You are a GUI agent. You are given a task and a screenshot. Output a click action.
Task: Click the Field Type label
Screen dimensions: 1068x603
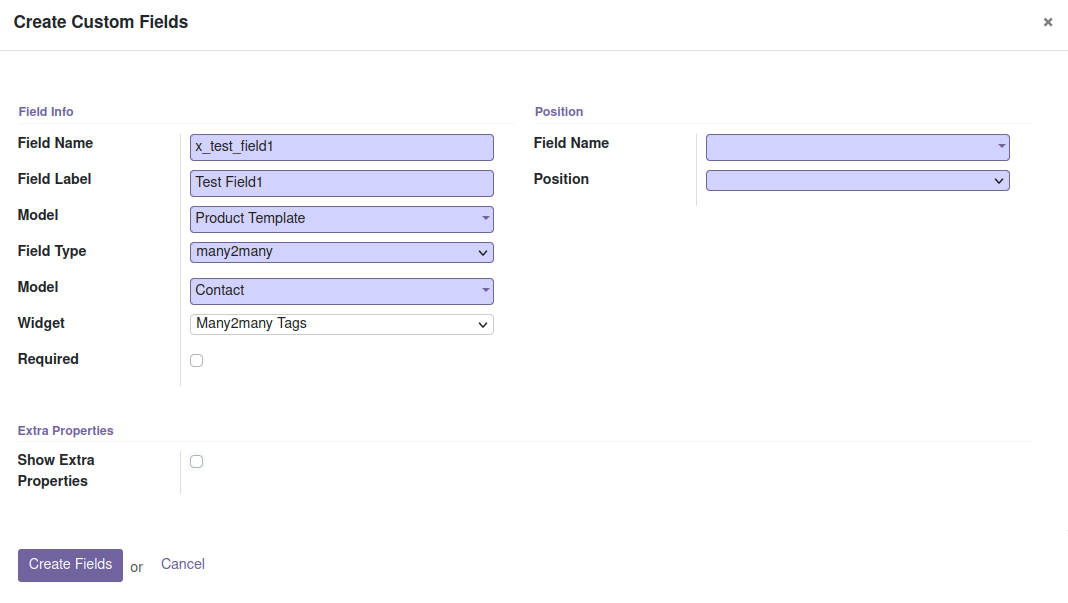(52, 251)
